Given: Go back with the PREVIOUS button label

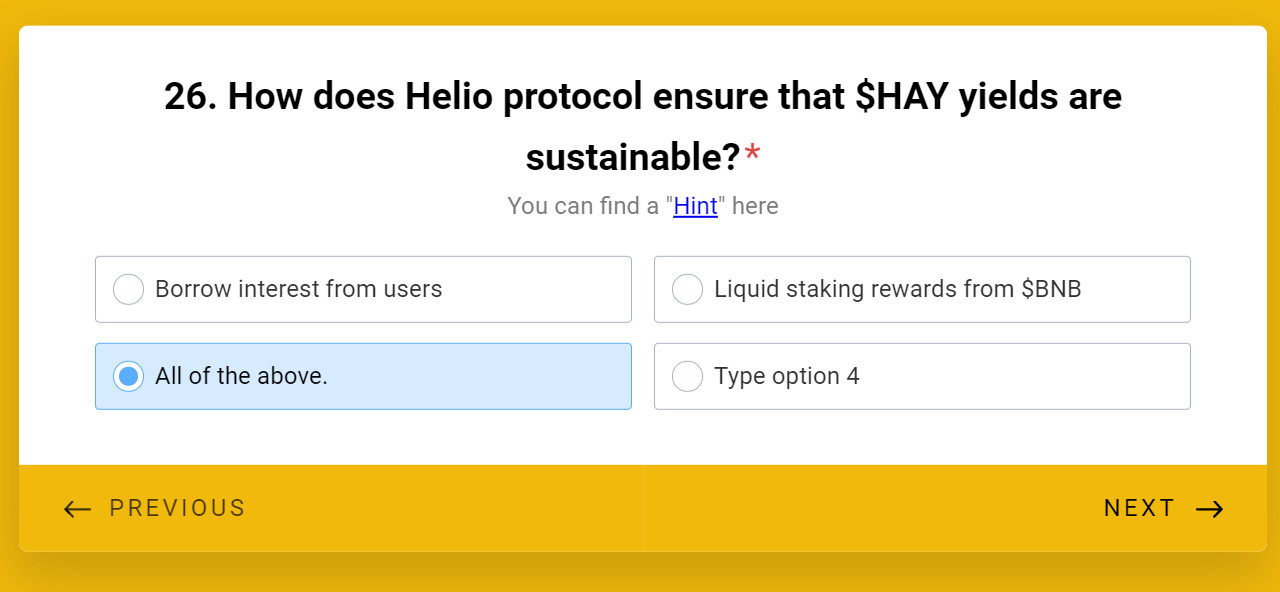Looking at the screenshot, I should [177, 508].
